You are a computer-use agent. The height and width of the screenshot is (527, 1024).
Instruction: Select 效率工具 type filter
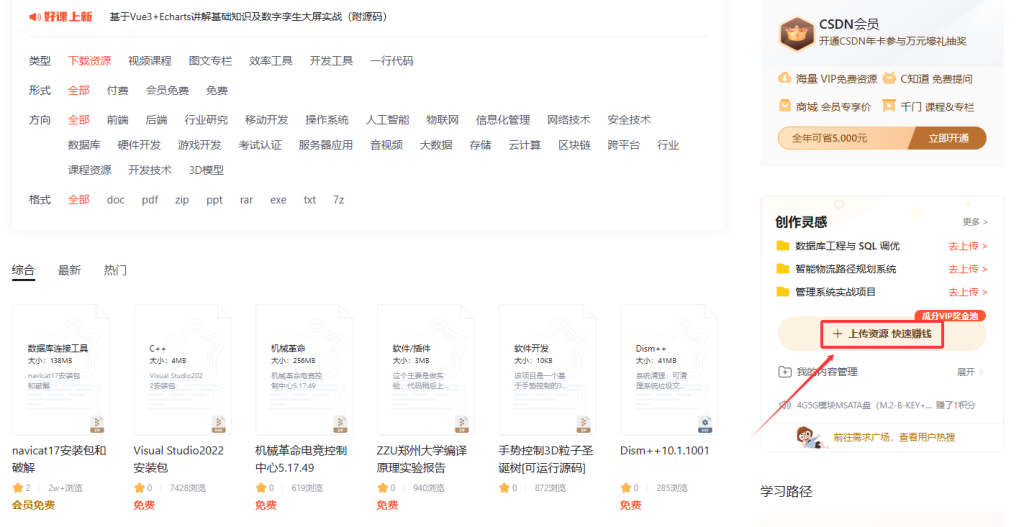point(270,61)
